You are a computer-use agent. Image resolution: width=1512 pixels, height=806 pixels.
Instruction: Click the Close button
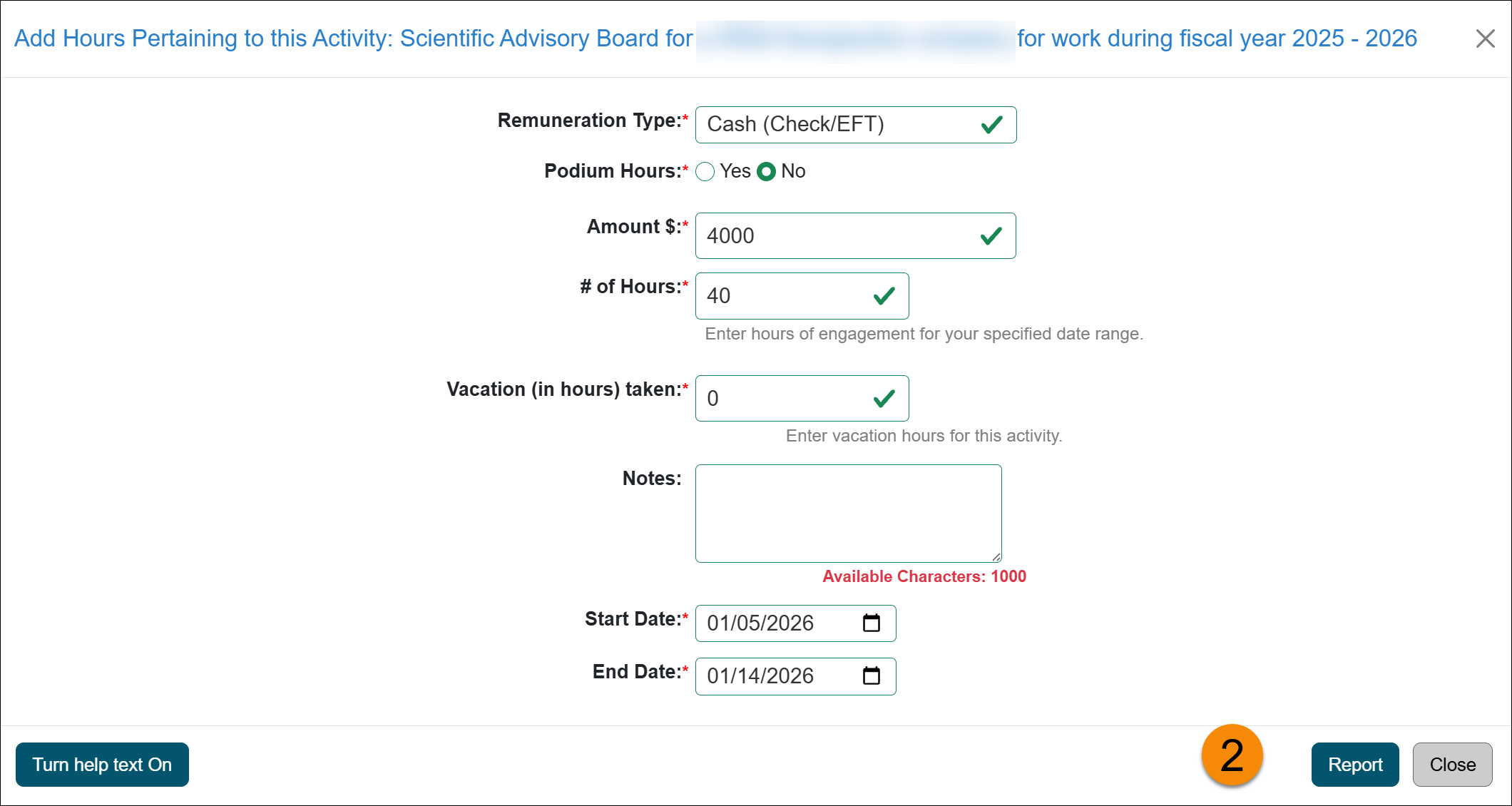(x=1452, y=764)
